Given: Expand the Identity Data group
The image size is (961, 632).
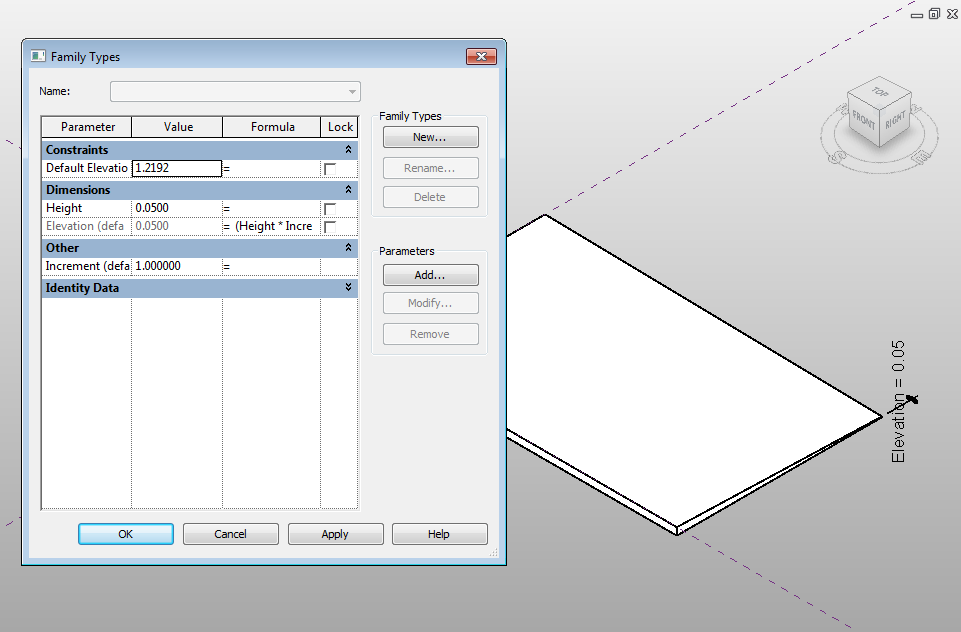Looking at the screenshot, I should pyautogui.click(x=348, y=287).
